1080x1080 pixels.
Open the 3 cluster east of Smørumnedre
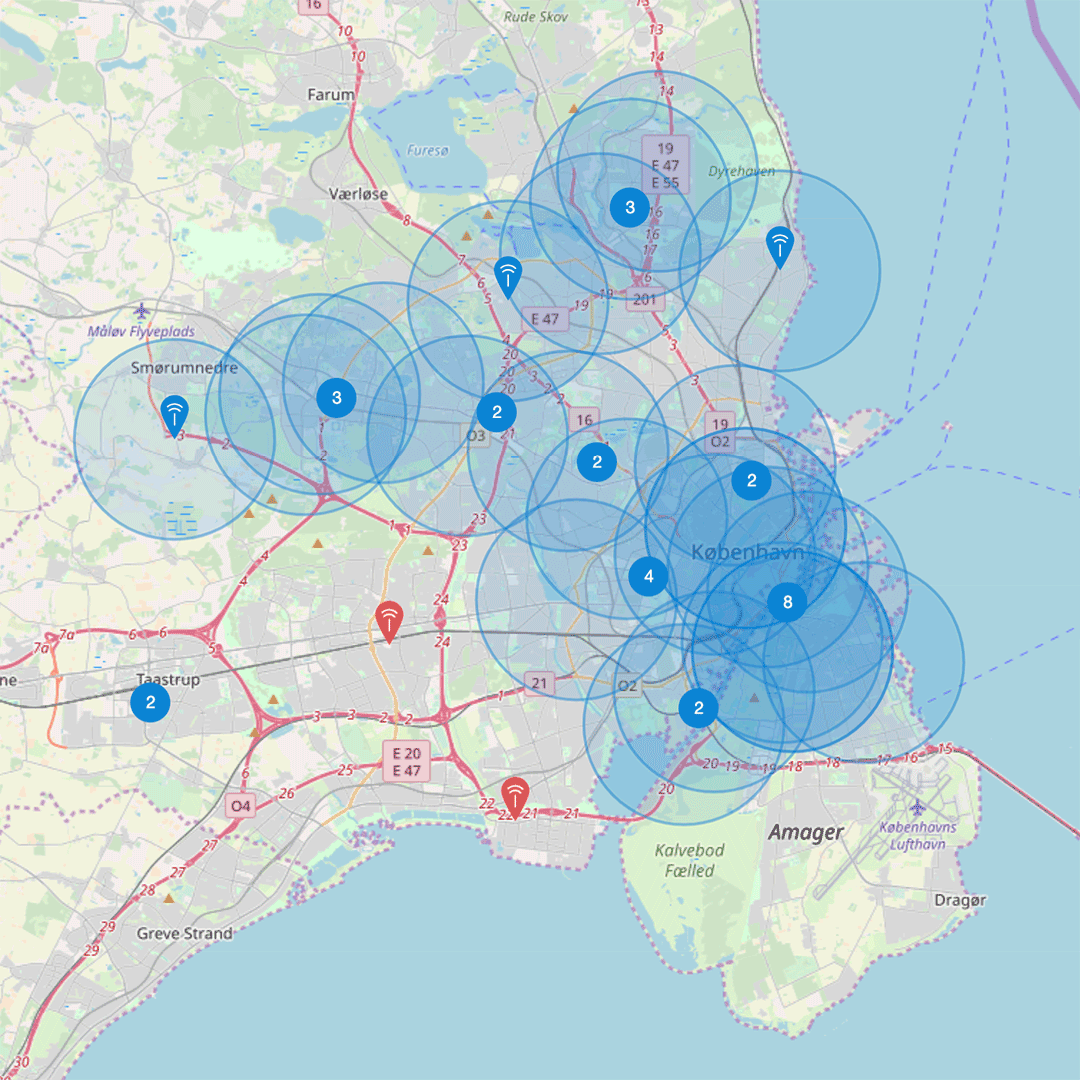[337, 398]
